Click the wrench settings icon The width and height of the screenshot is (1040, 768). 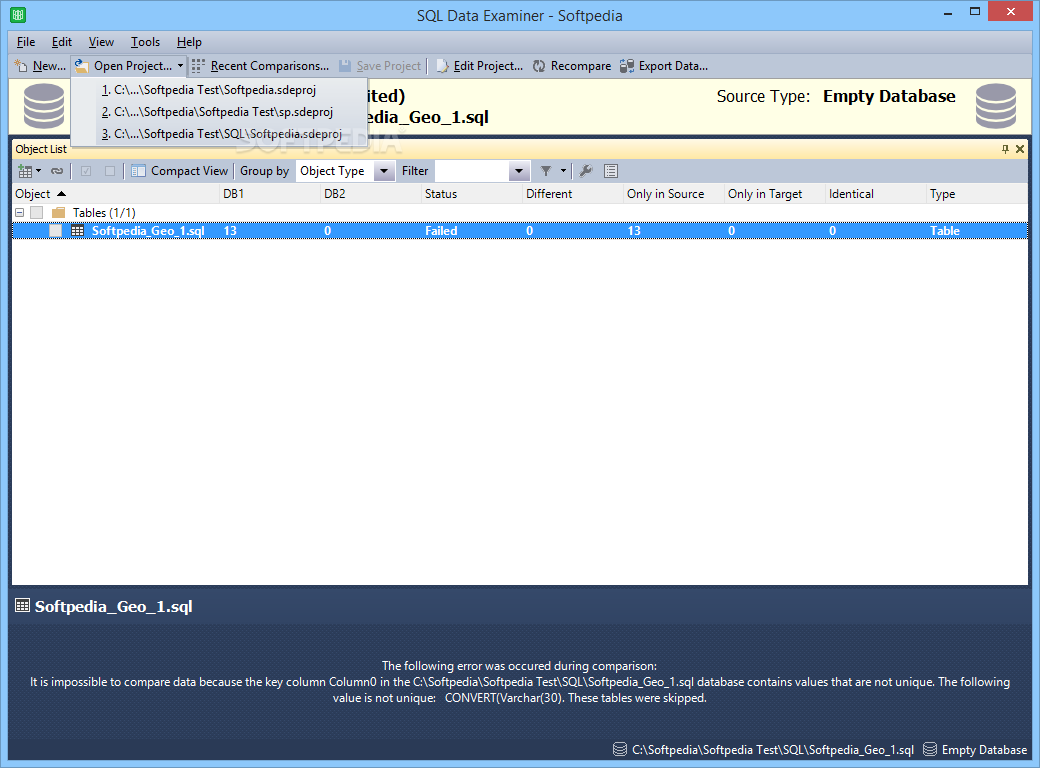coord(585,171)
